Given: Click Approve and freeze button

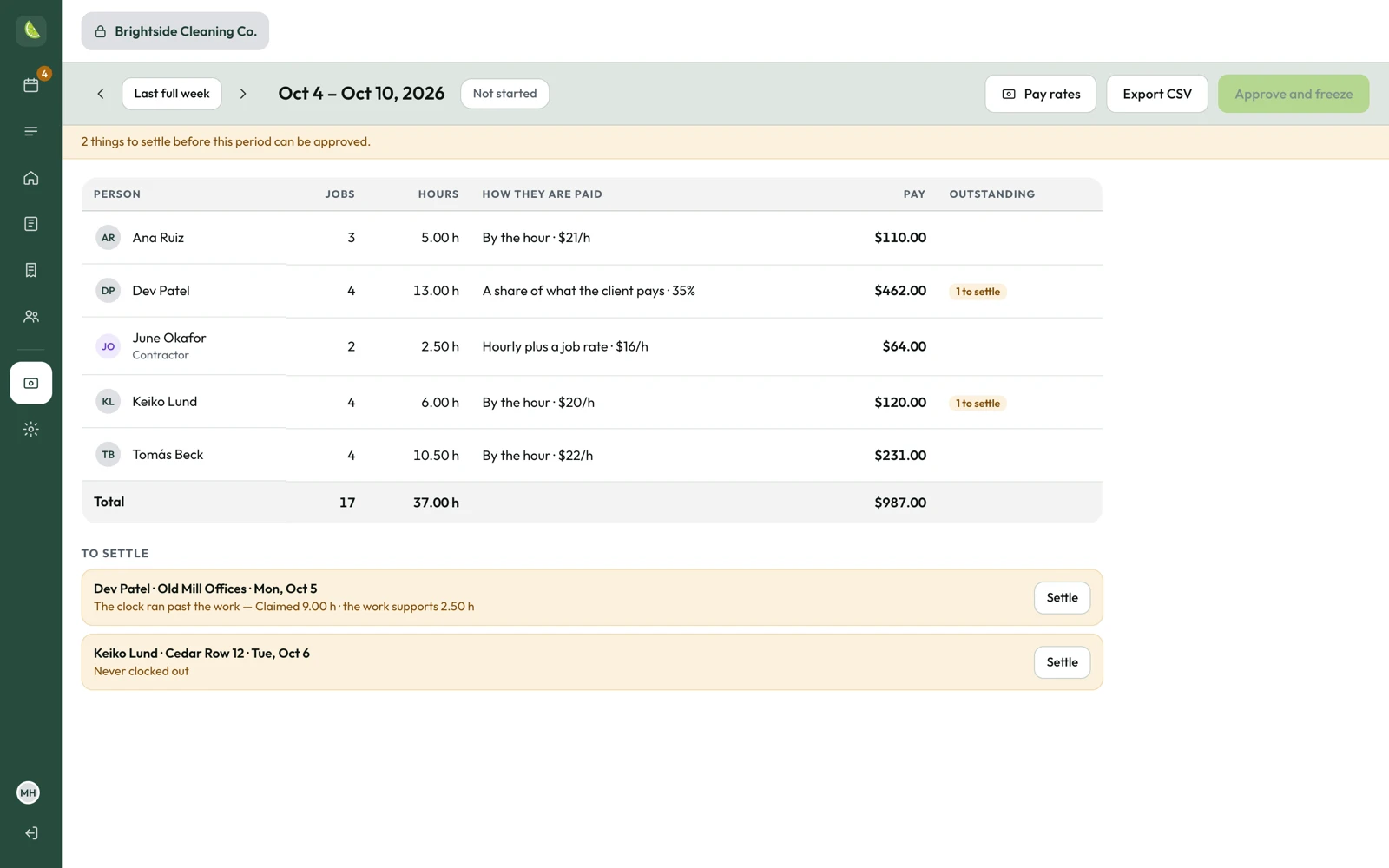Looking at the screenshot, I should pos(1294,94).
